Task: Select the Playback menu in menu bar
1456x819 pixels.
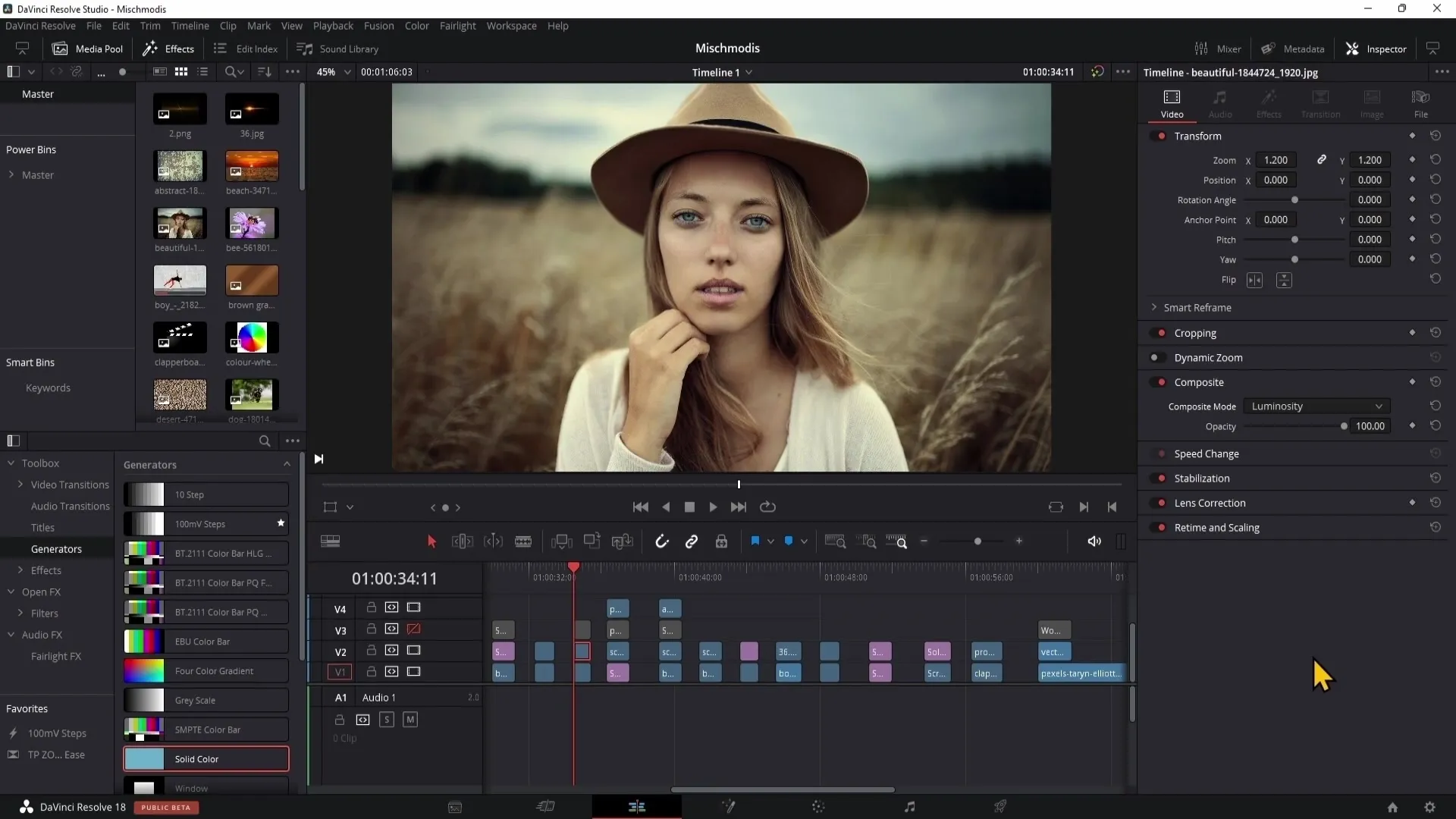Action: [333, 25]
